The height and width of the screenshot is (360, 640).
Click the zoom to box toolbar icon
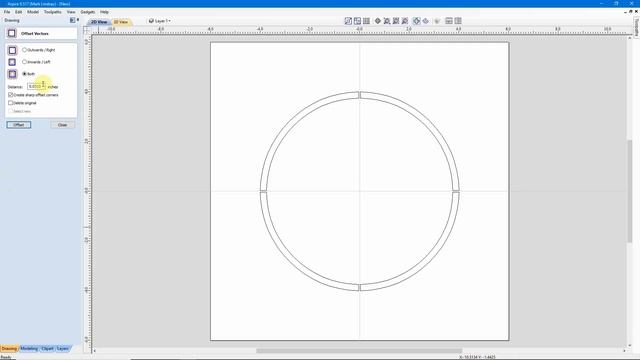387,21
